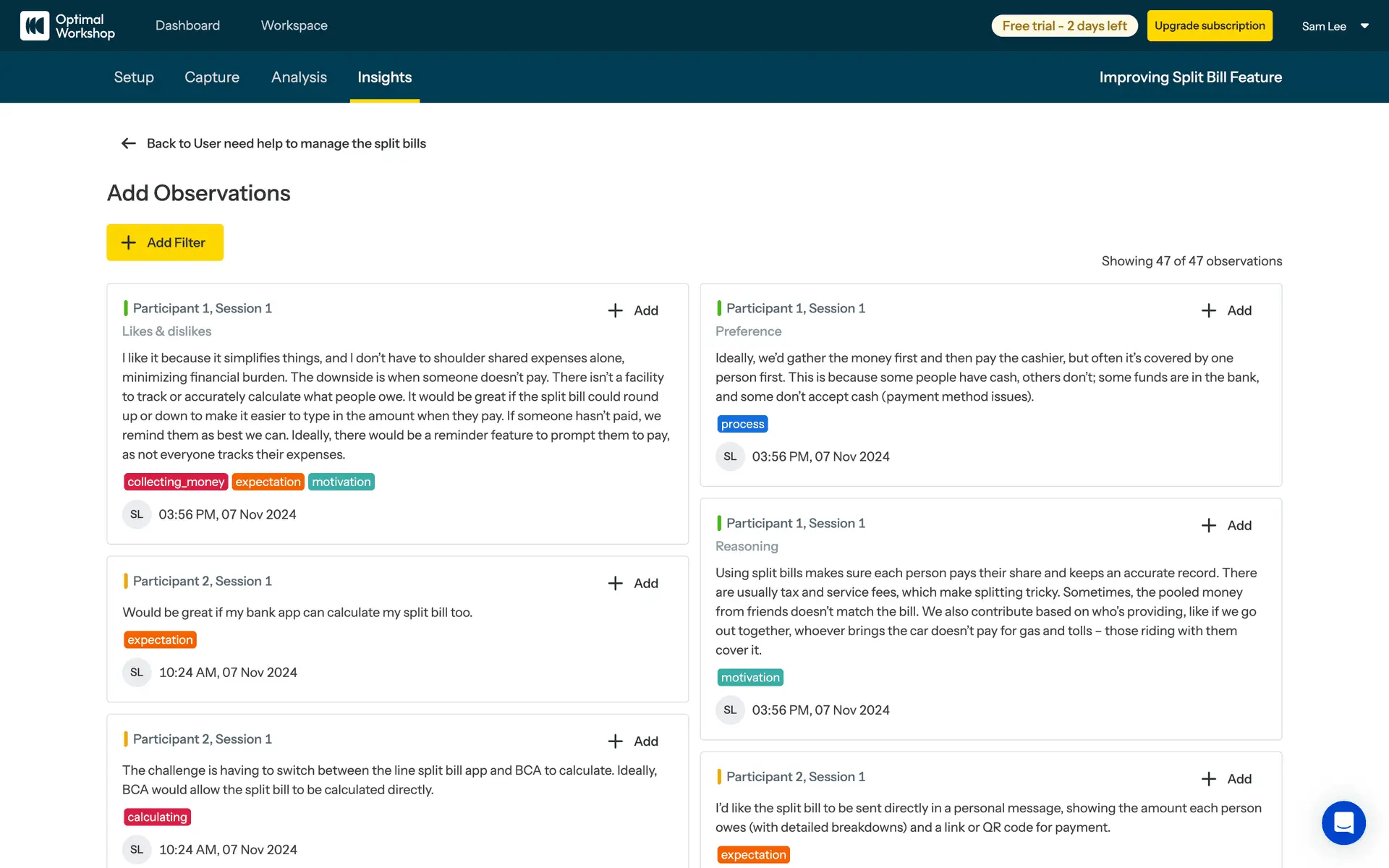Expand the Sam Lee account dropdown
1389x868 pixels.
point(1364,26)
